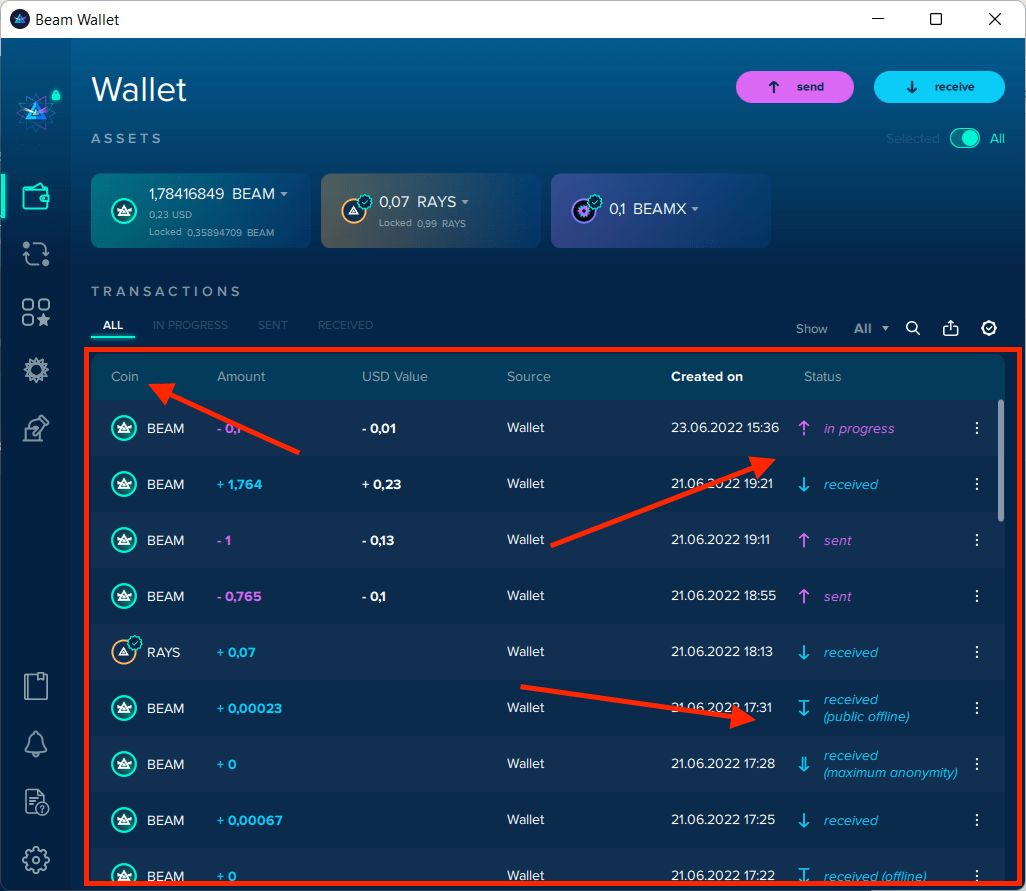
Task: Open the Wallet section in sidebar
Action: 36,196
